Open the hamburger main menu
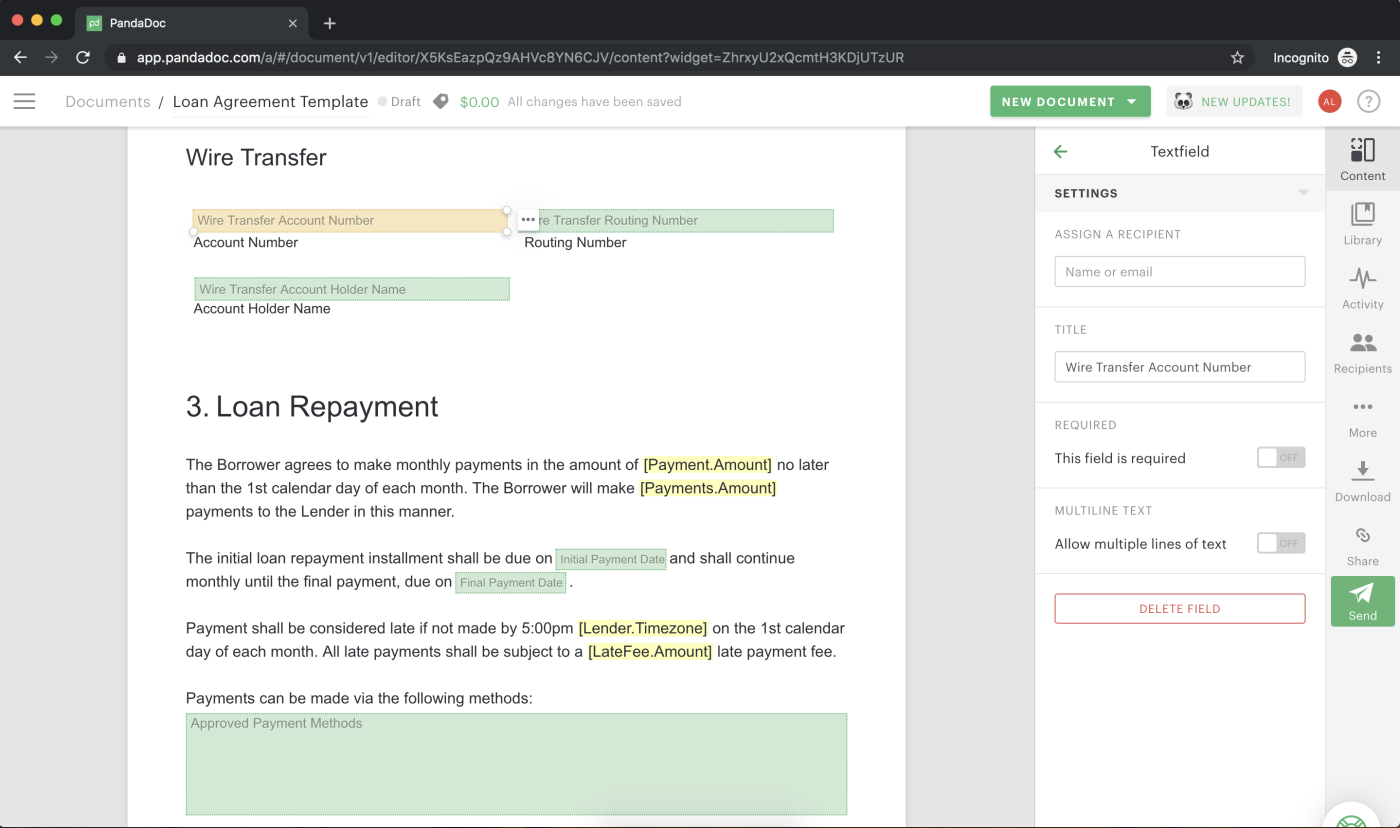 click(24, 101)
